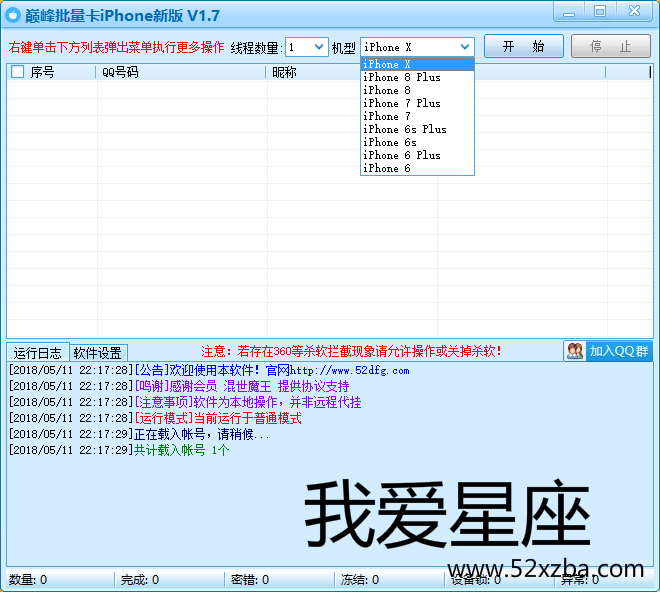Switch to the 运行日志 tab
The width and height of the screenshot is (660, 592).
pos(38,353)
